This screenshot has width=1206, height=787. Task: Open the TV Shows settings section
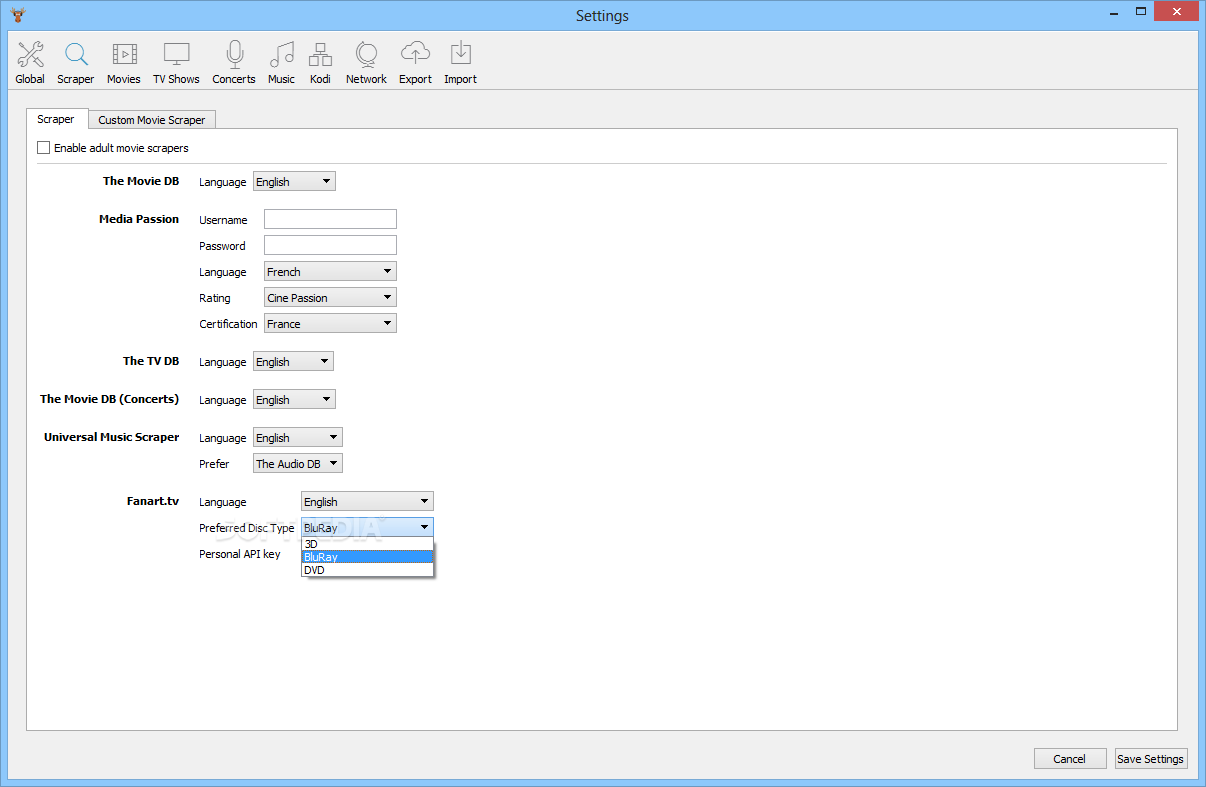176,62
